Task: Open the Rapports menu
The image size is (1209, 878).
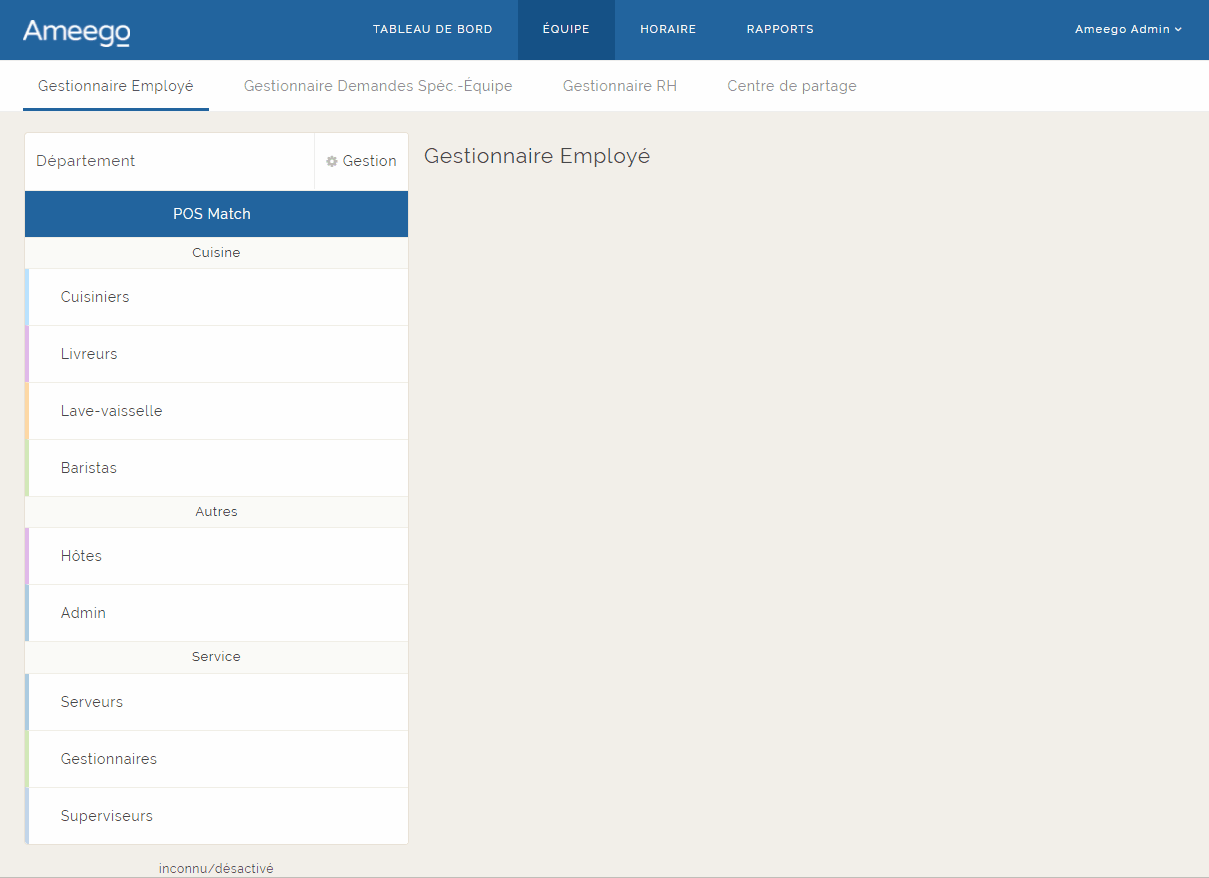Action: (780, 29)
